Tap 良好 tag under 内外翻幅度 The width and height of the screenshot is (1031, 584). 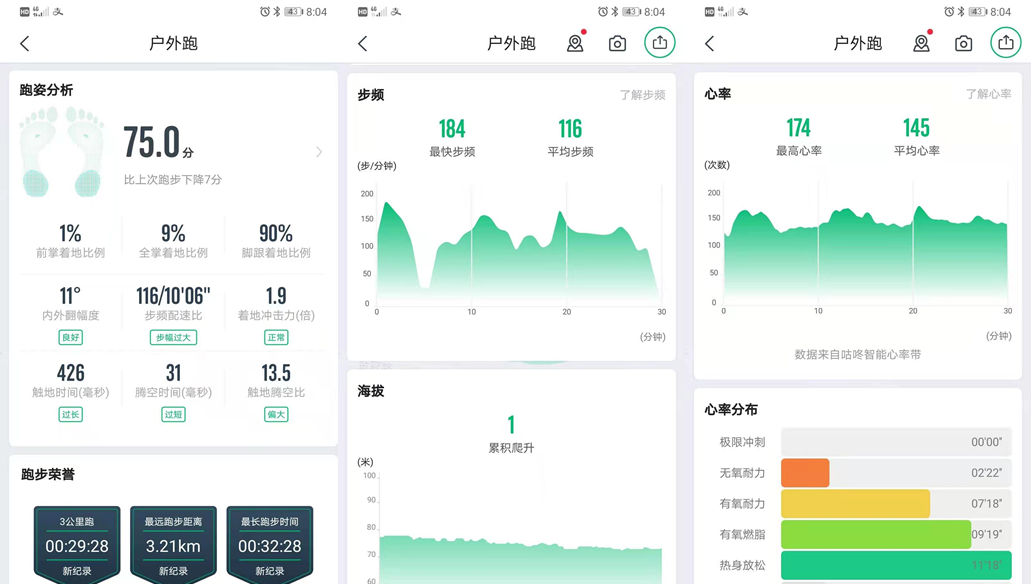(x=70, y=337)
